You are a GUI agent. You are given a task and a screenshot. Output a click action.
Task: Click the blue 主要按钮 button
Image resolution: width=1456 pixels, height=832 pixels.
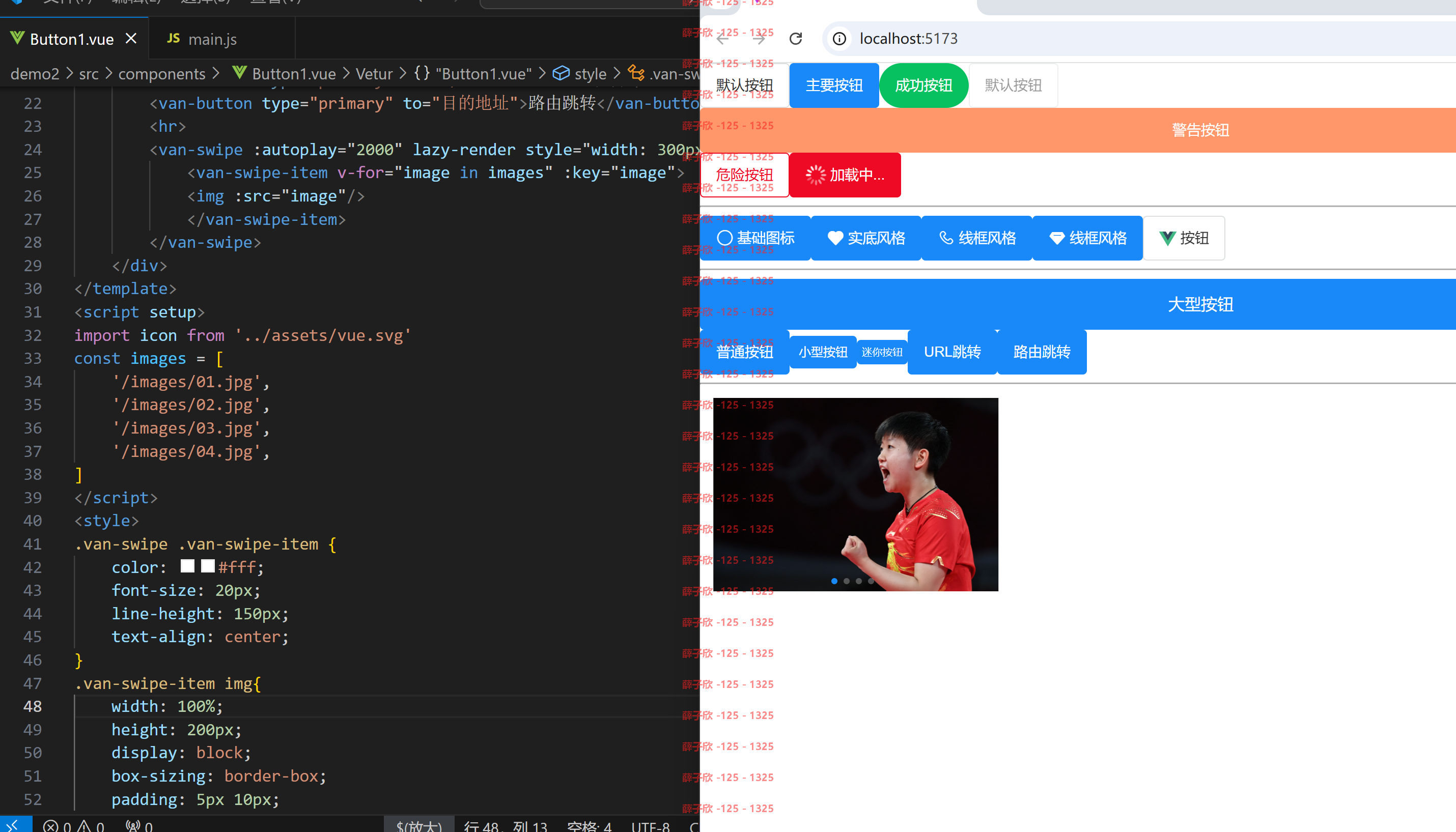(x=834, y=85)
